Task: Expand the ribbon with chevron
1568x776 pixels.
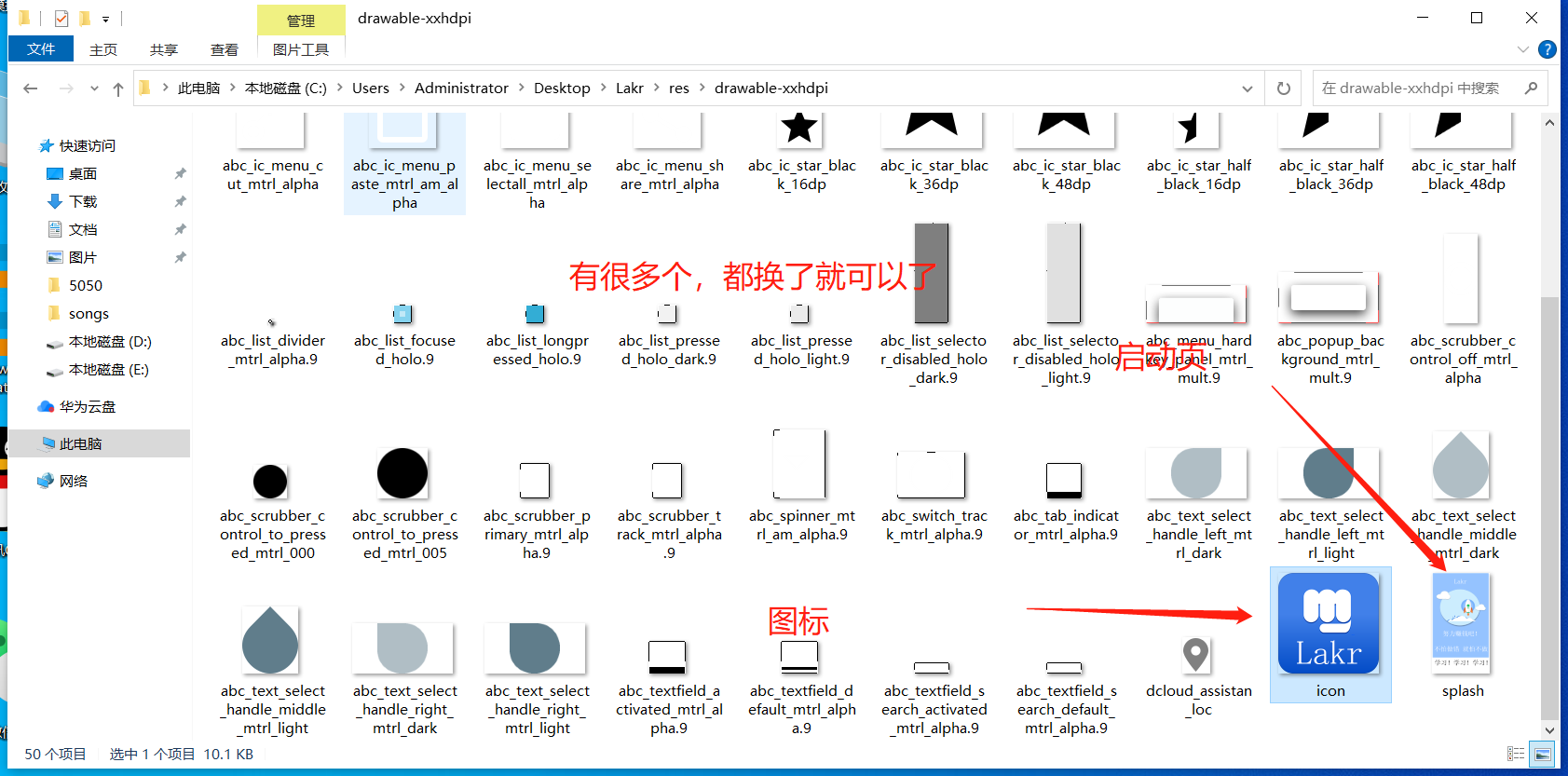Action: click(1523, 49)
